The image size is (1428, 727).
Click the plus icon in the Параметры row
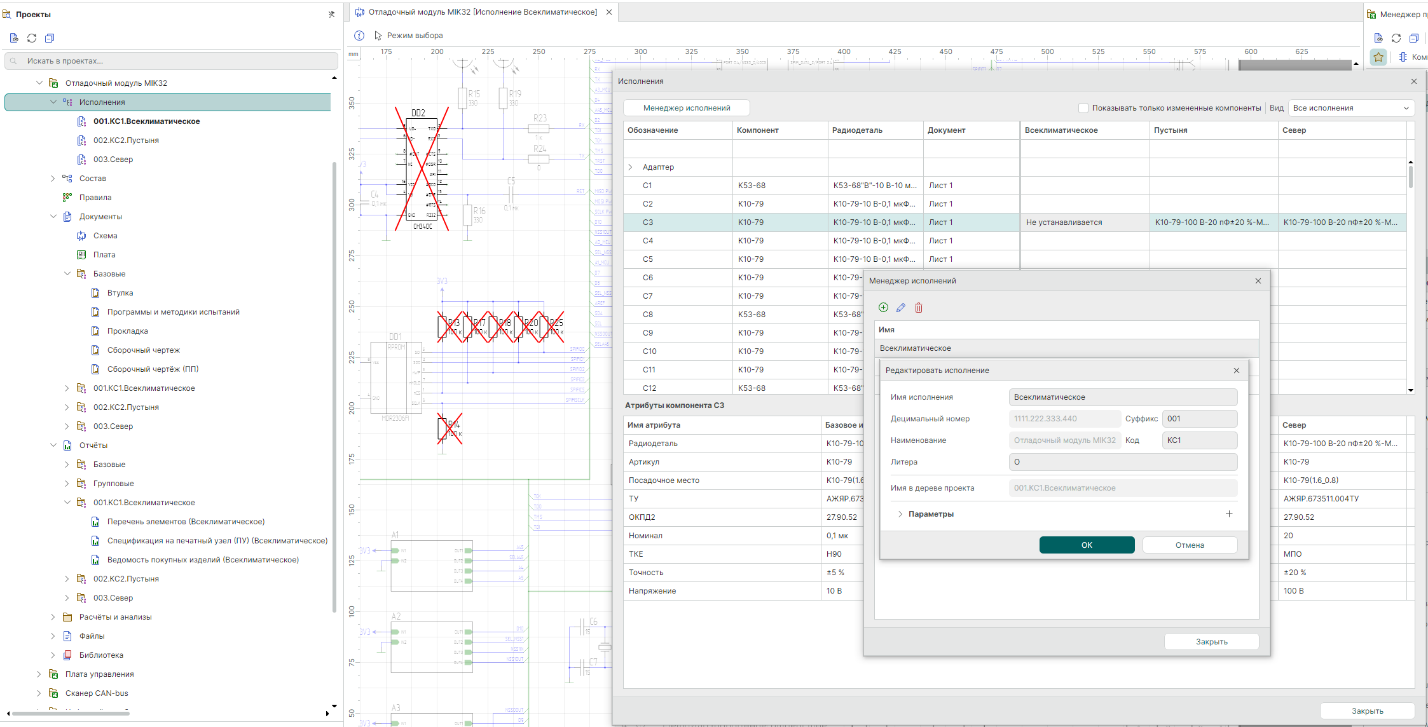(1229, 514)
